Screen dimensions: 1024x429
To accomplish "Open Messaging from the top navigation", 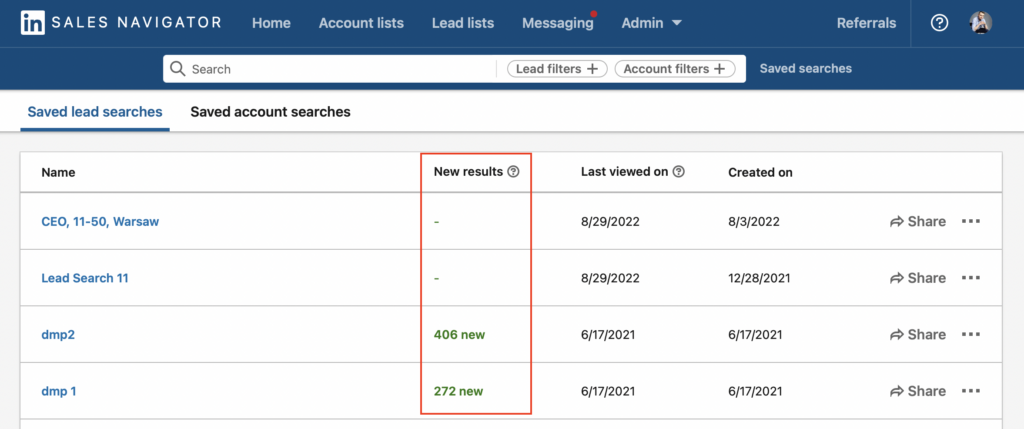I will point(557,23).
